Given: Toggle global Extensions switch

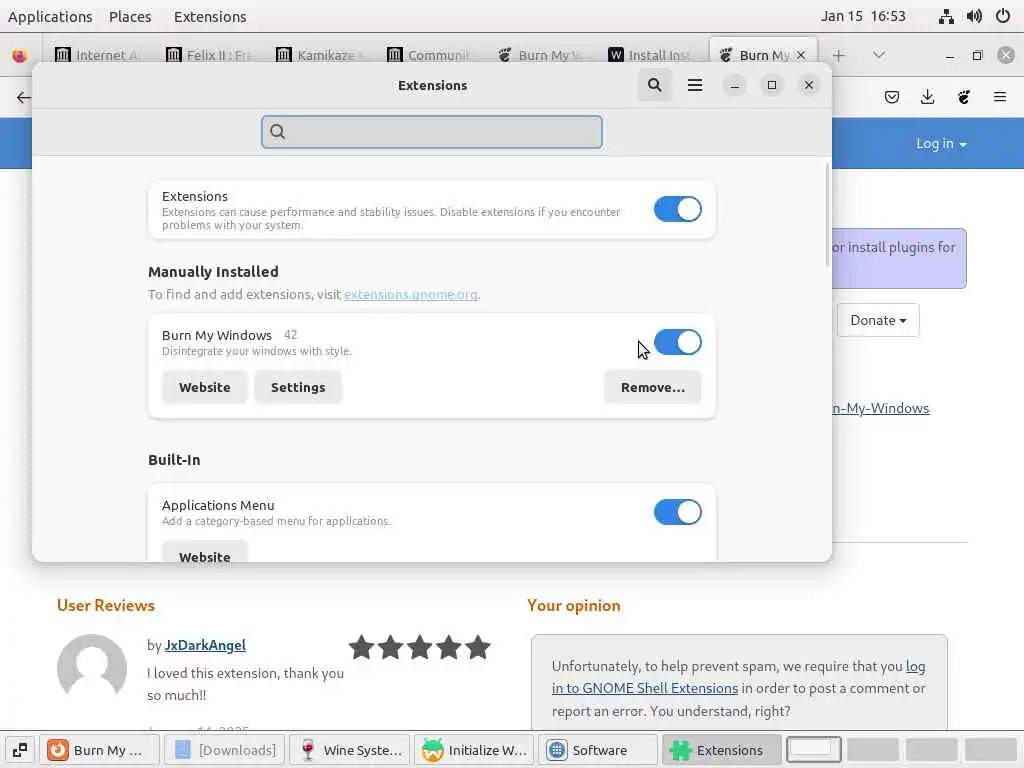Looking at the screenshot, I should [x=677, y=210].
